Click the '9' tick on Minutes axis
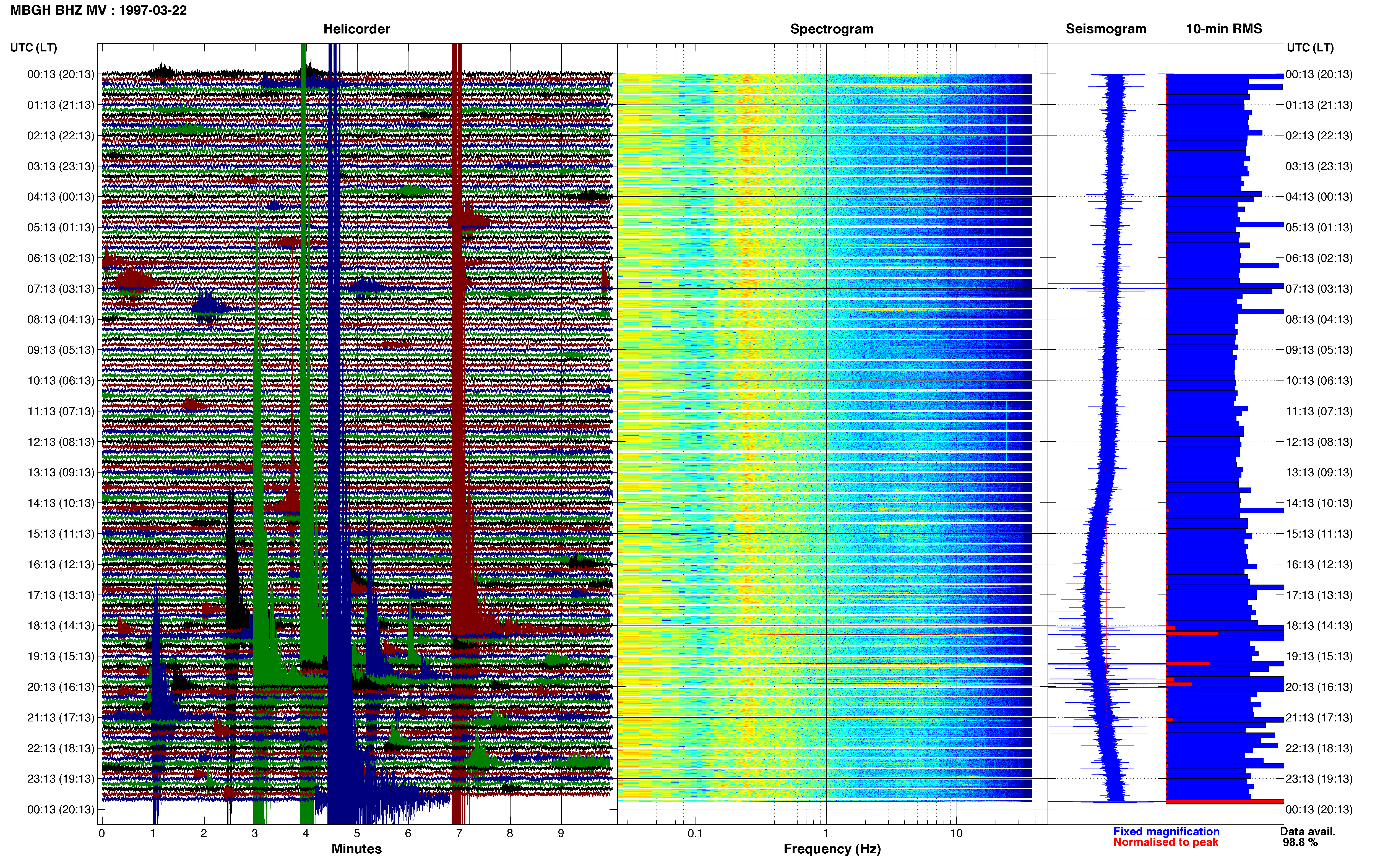This screenshot has height=868, width=1388. click(x=561, y=833)
